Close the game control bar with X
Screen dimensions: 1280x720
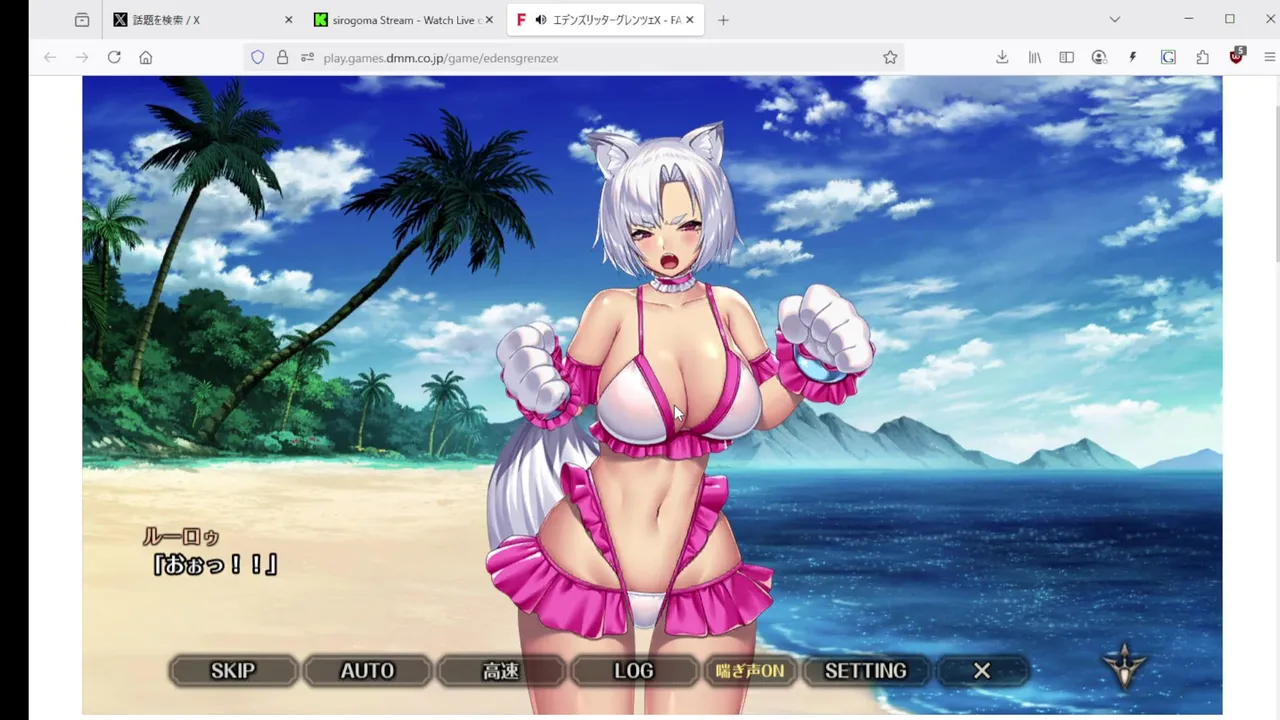pos(982,671)
